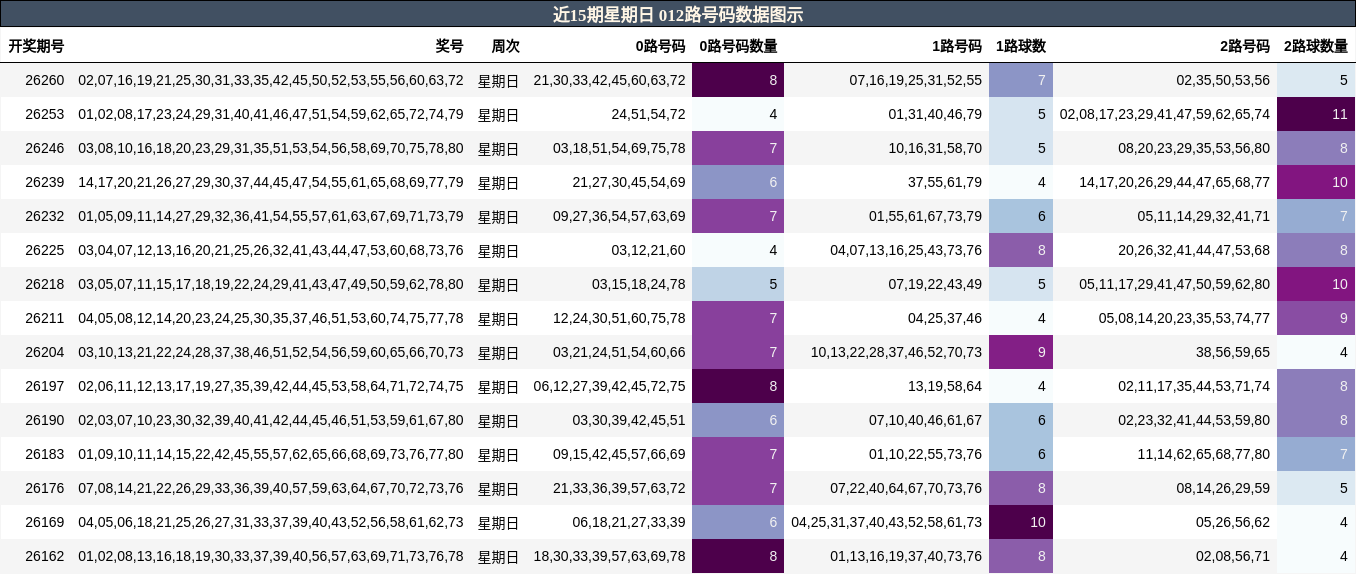Select the 1路球数 column header
The height and width of the screenshot is (574, 1356).
click(1021, 46)
